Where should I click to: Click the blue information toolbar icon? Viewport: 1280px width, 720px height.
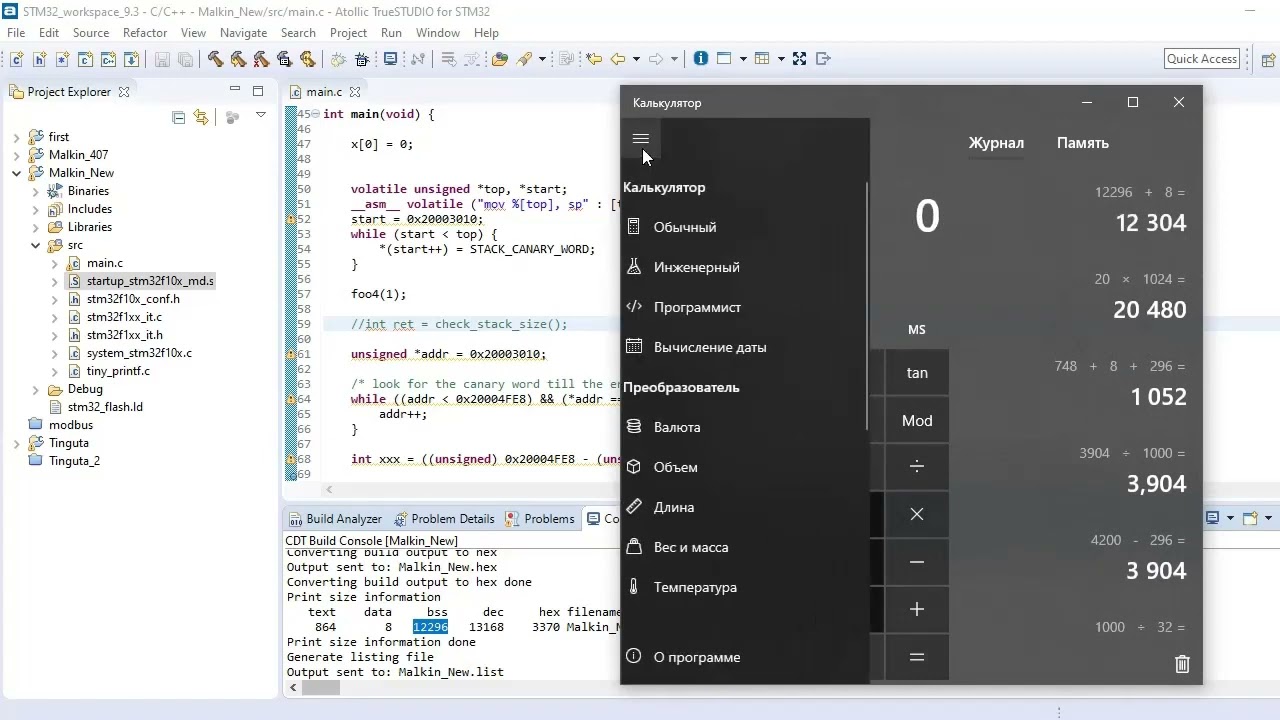700,58
